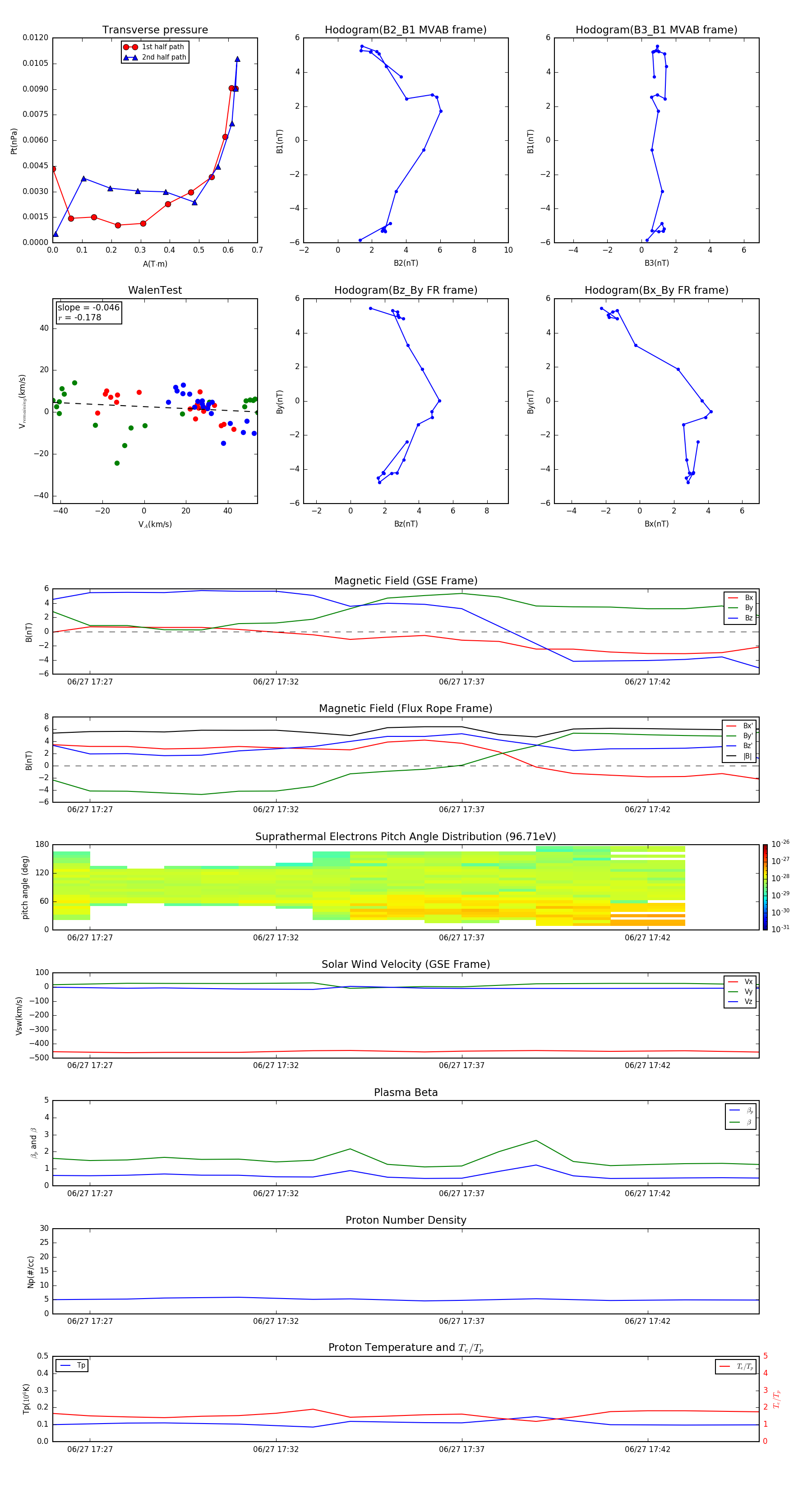Select '2nd half path' legend entry
The width and height of the screenshot is (812, 1489).
155,57
